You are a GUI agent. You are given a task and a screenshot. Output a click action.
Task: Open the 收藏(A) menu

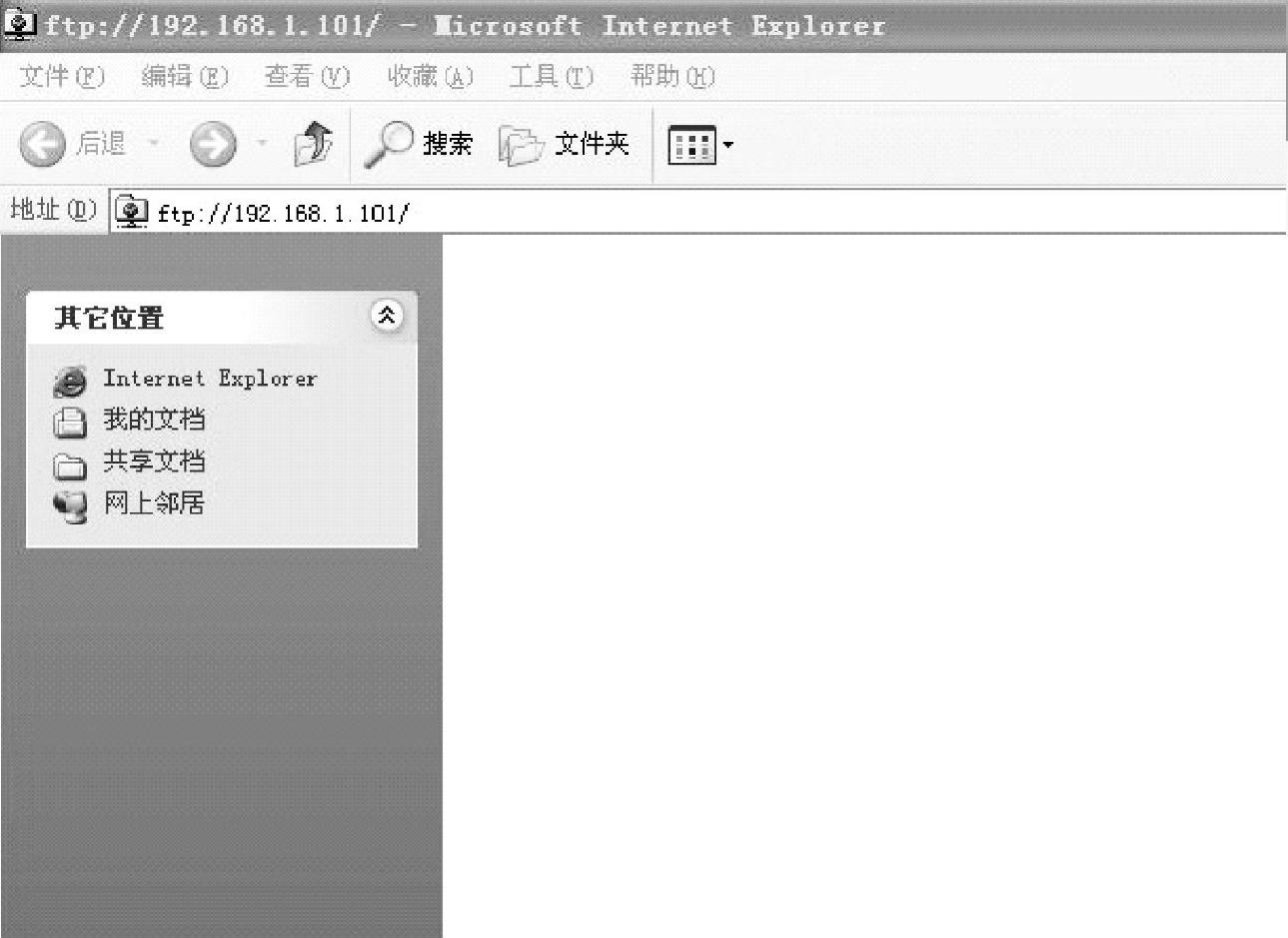(x=430, y=77)
